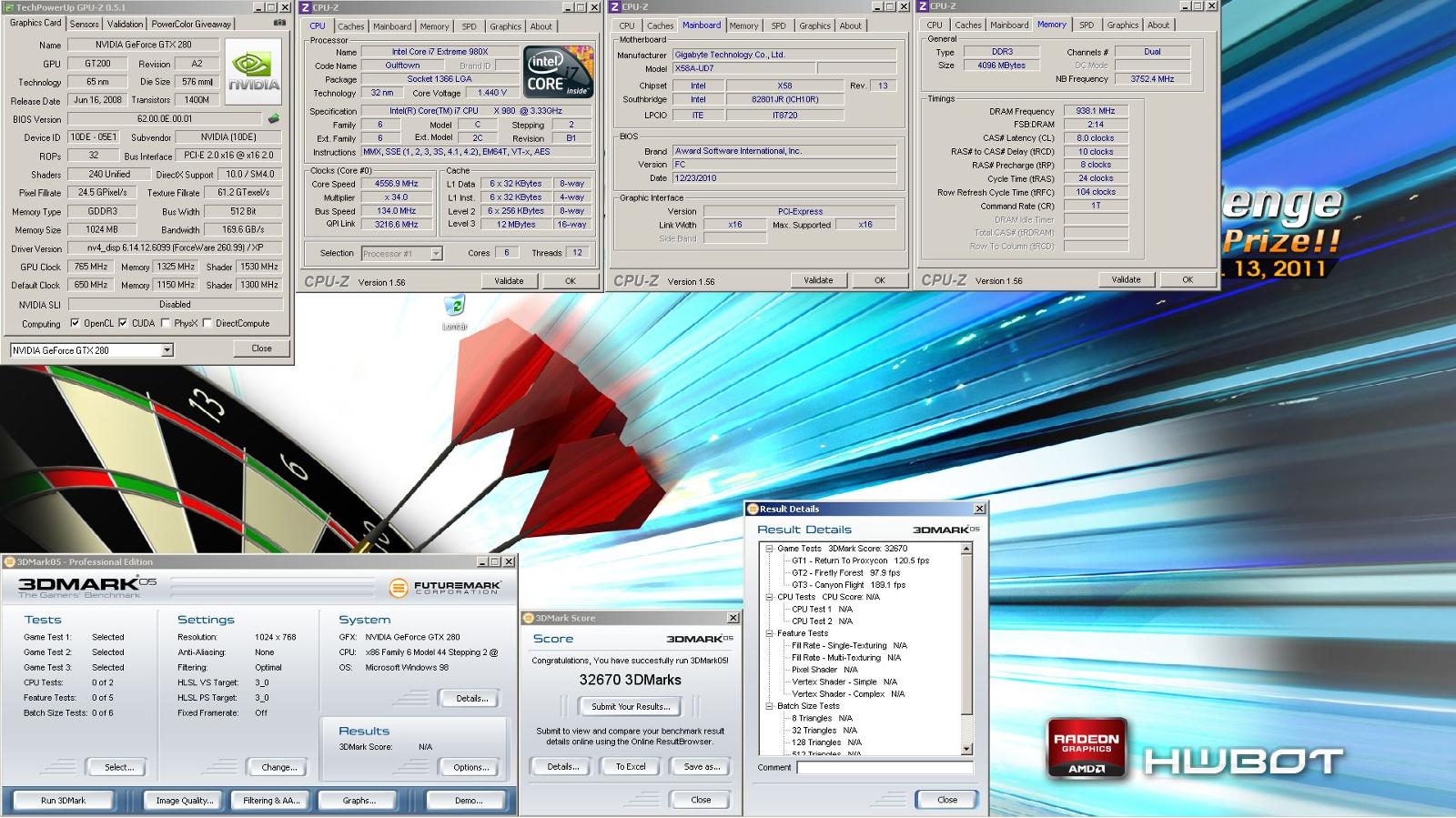Screen dimensions: 1456x818
Task: Select the GT3 - Canyon Flight row
Action: pyautogui.click(x=848, y=584)
